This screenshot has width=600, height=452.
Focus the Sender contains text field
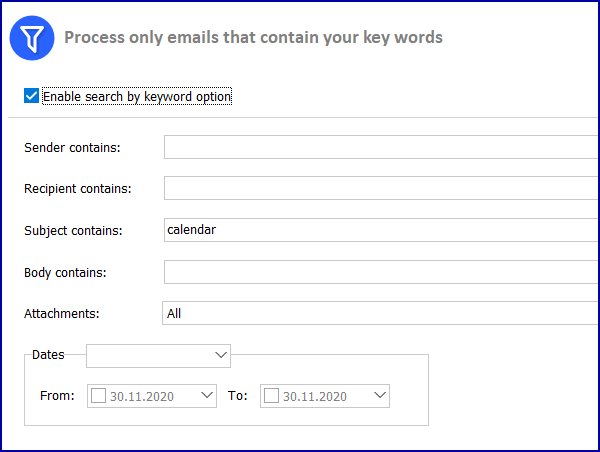click(382, 147)
